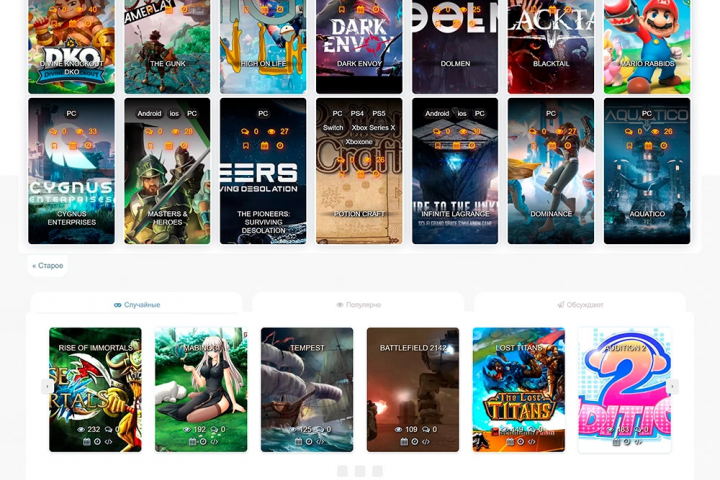720x480 pixels.
Task: Click bookmark icon on Masters & Heroes card
Action: [x=150, y=146]
